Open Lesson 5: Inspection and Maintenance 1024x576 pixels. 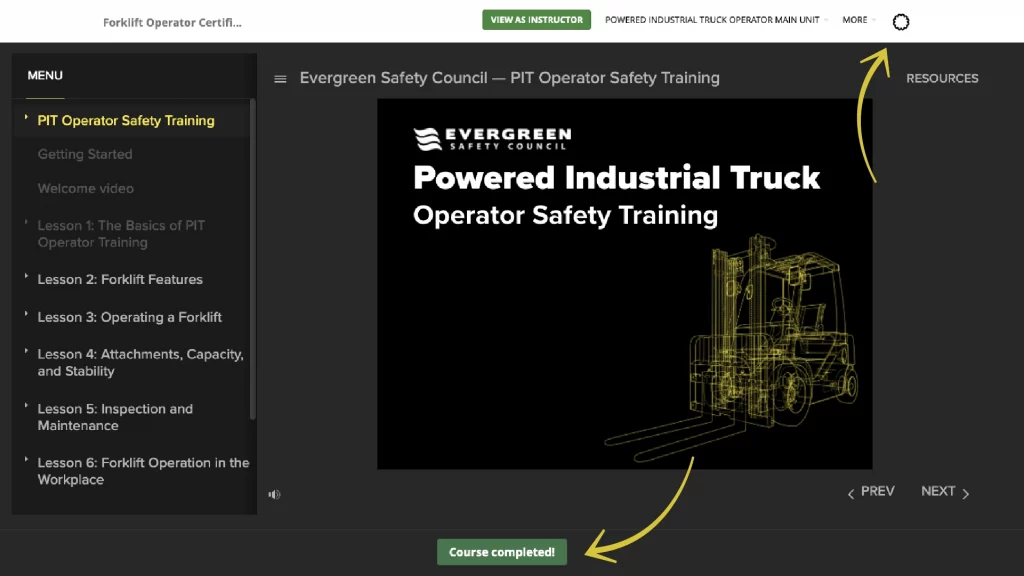point(115,417)
